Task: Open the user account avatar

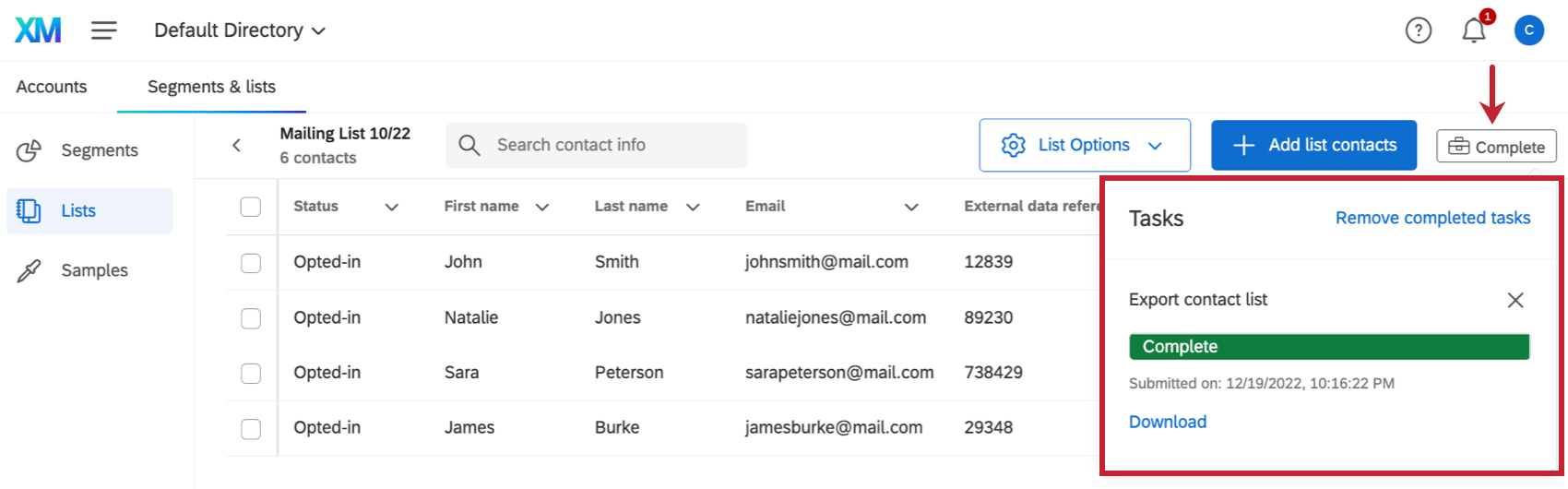Action: [x=1528, y=30]
